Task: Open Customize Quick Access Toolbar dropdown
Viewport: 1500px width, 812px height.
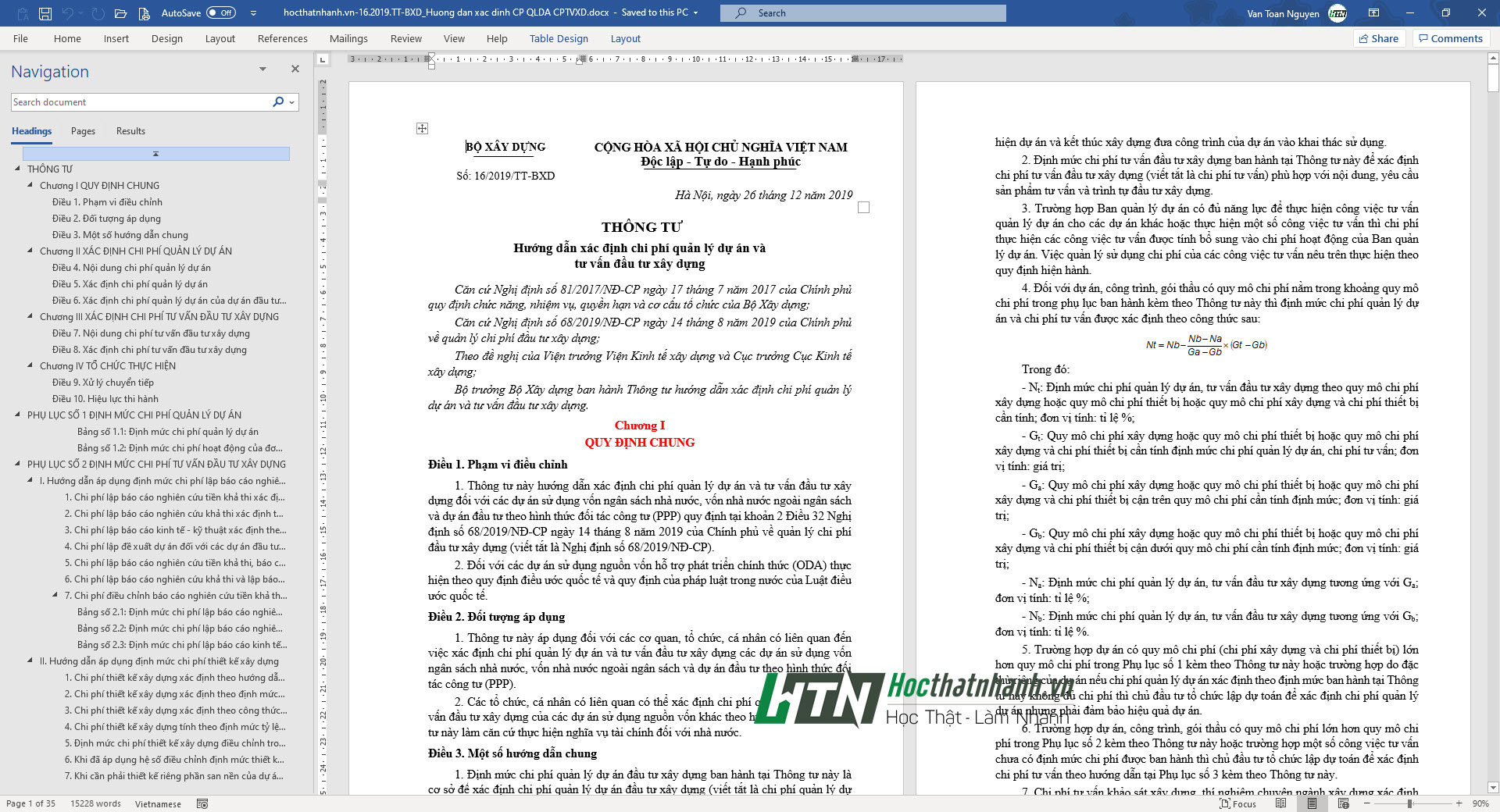Action: [253, 13]
